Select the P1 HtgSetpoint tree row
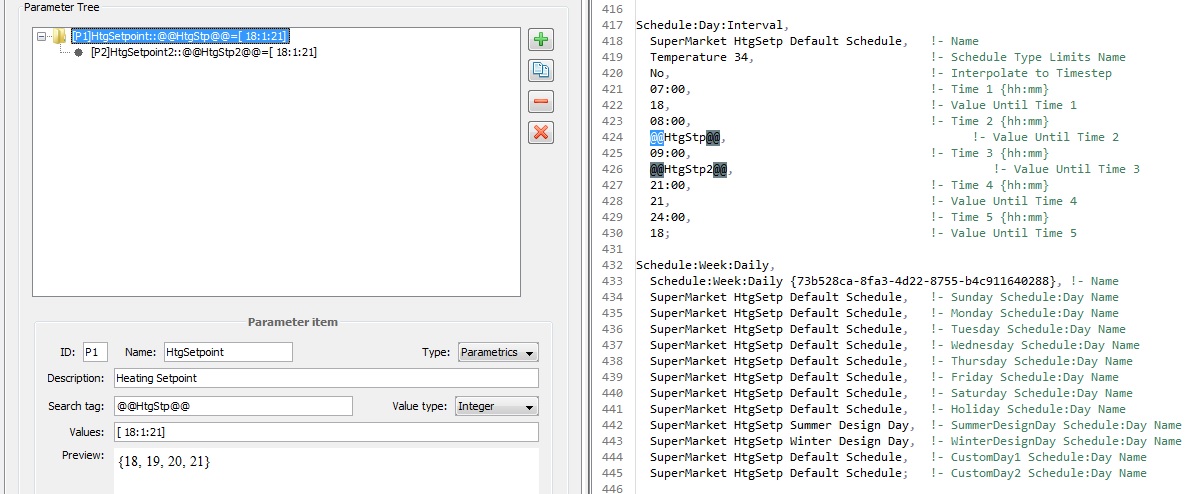Viewport: 1191px width, 494px height. tap(180, 36)
